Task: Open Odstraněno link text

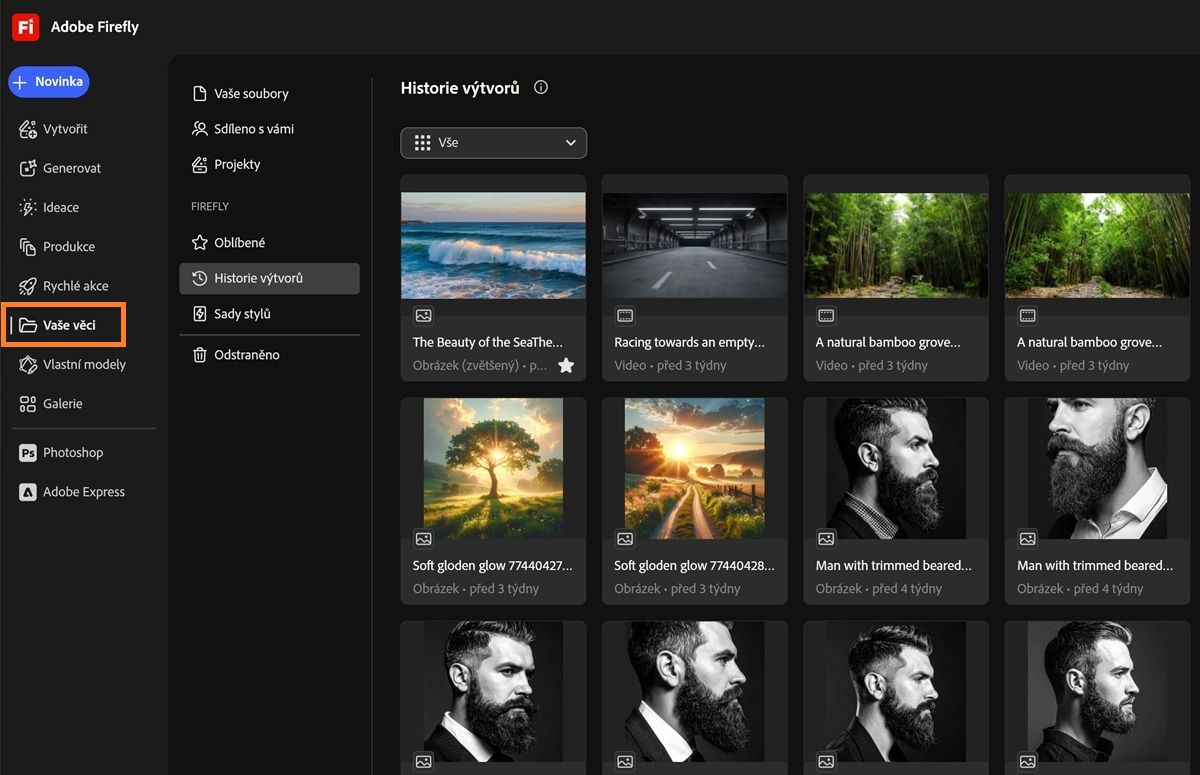Action: pyautogui.click(x=247, y=354)
